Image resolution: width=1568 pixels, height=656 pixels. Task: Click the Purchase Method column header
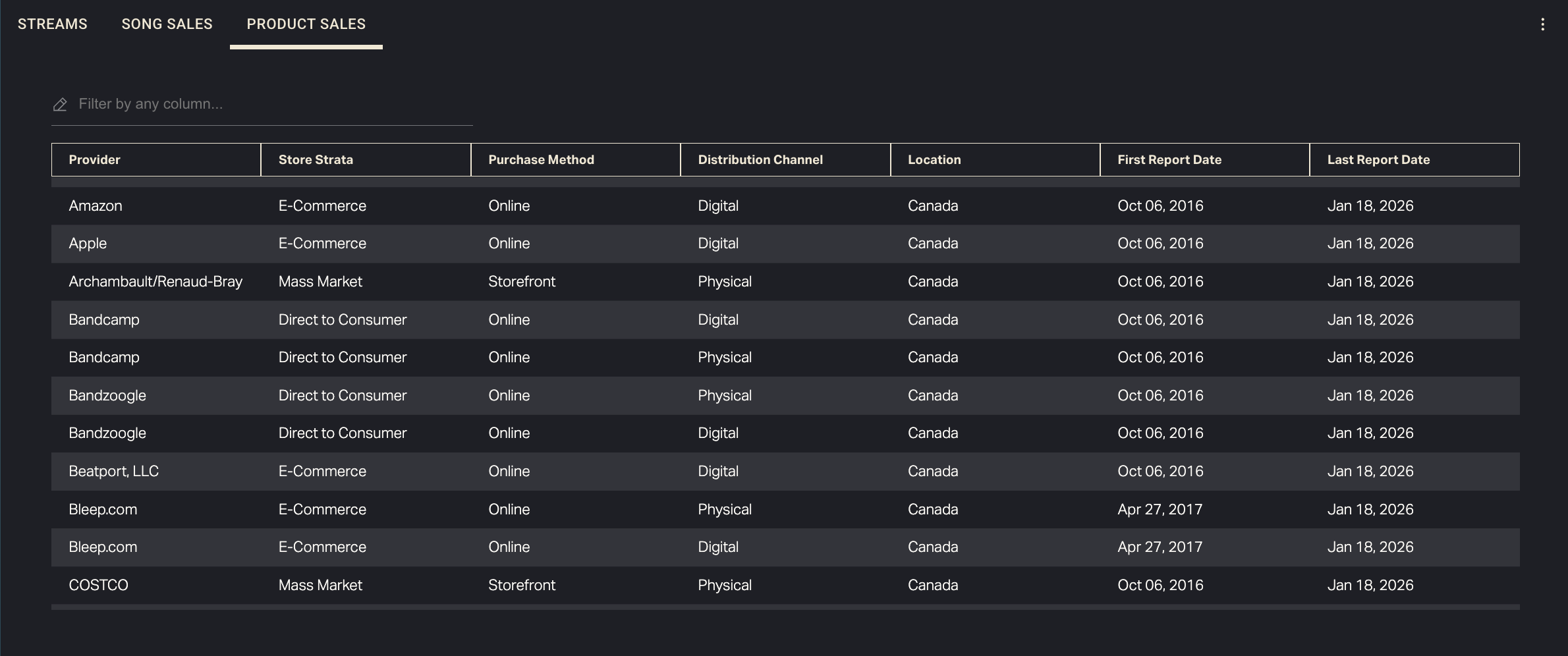(x=541, y=160)
